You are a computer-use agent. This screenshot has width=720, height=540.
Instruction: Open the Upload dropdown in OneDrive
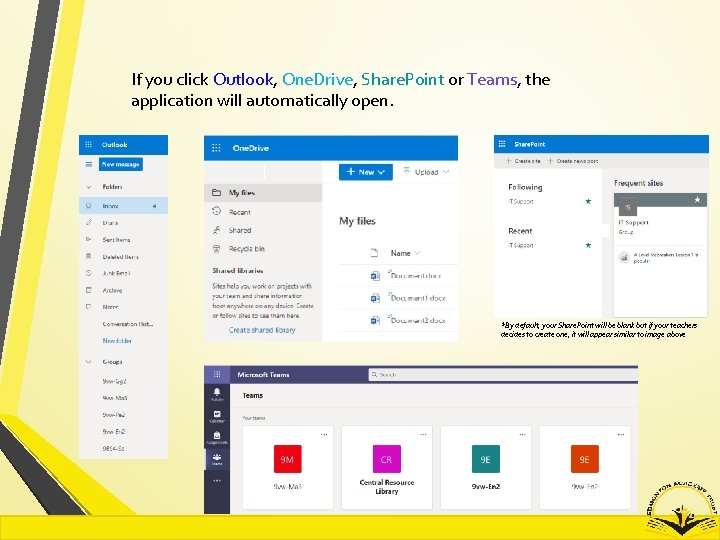[x=426, y=172]
